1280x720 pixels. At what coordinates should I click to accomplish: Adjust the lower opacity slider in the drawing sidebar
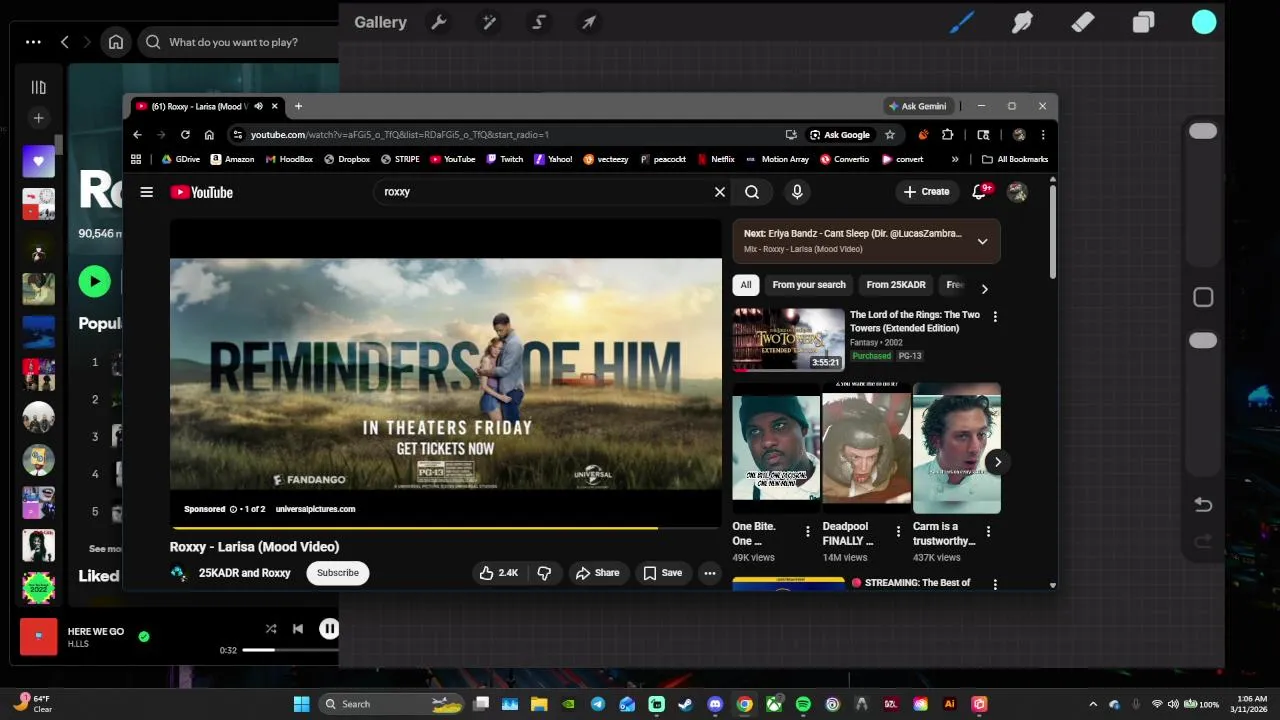pos(1203,341)
